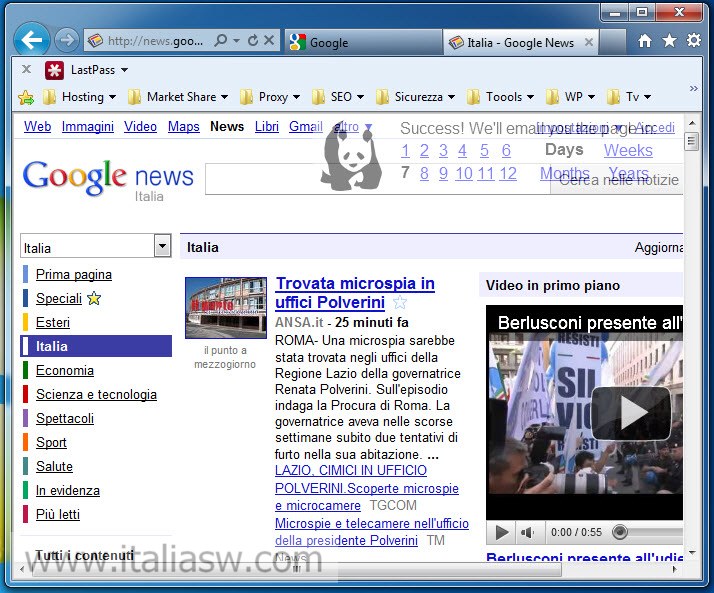The width and height of the screenshot is (714, 593).
Task: Open the SEO favorites folder
Action: point(338,97)
